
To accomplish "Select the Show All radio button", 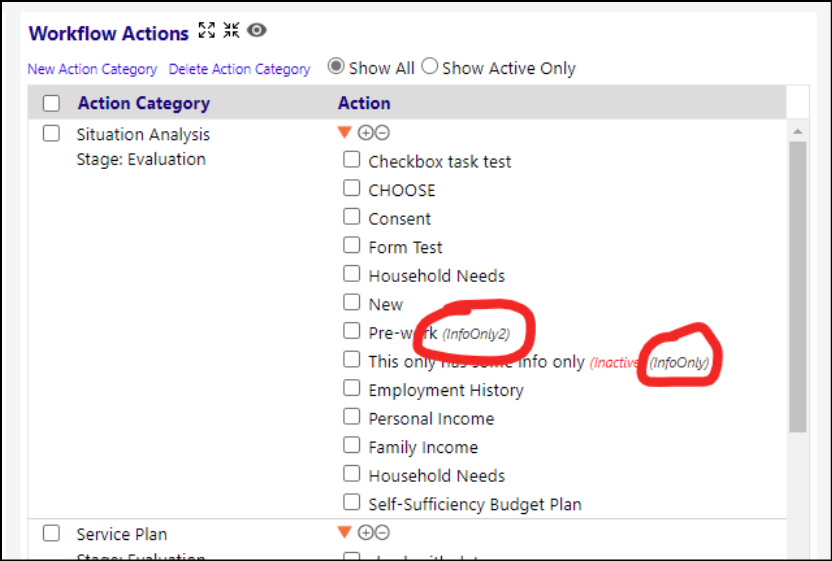I will (x=336, y=66).
